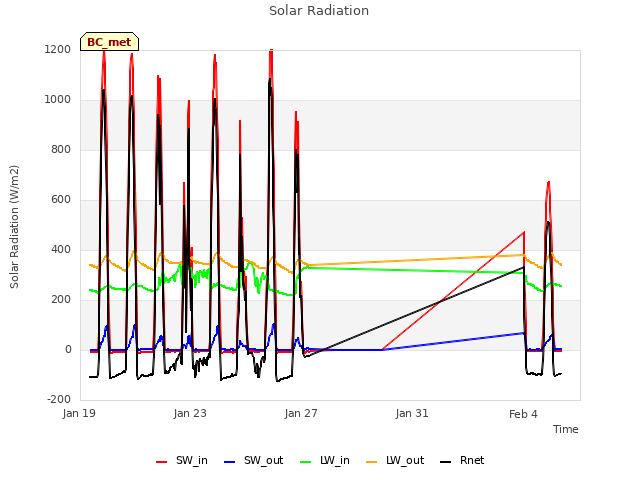The image size is (640, 480).
Task: Click the Jan 19 x-axis label
Action: coord(79,413)
